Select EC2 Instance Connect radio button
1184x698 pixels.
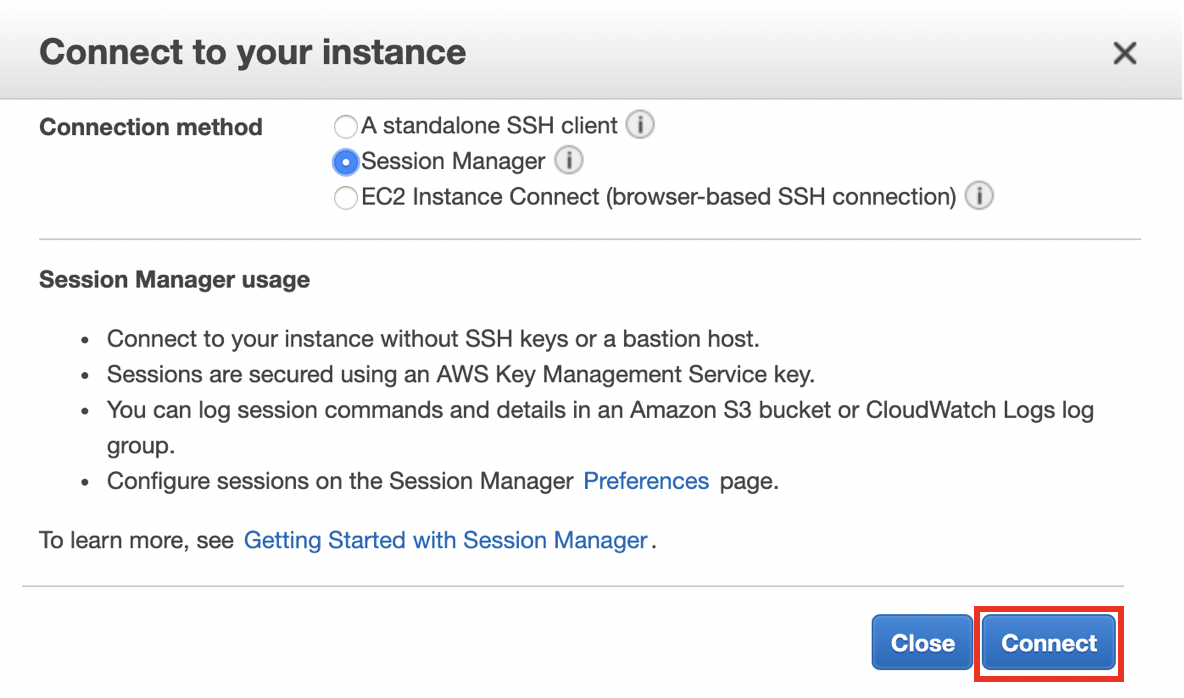click(346, 198)
